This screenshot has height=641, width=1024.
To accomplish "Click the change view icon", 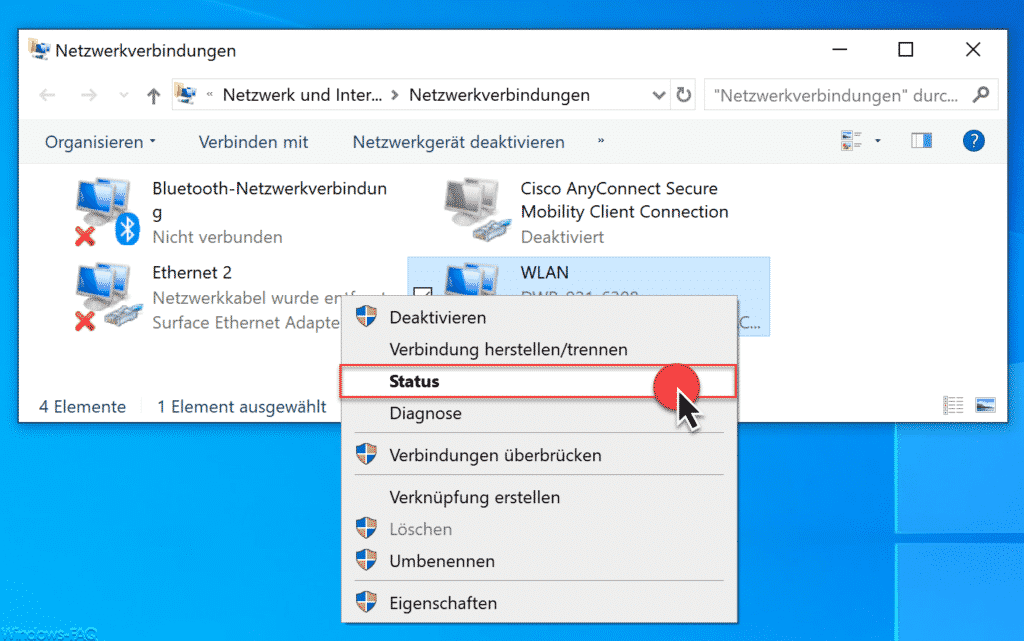I will [852, 140].
